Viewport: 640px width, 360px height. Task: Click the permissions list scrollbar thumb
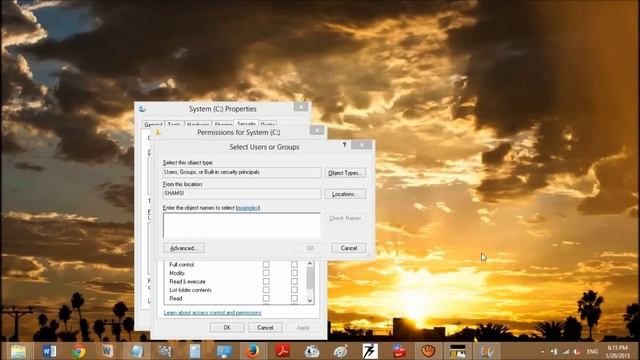coord(310,278)
